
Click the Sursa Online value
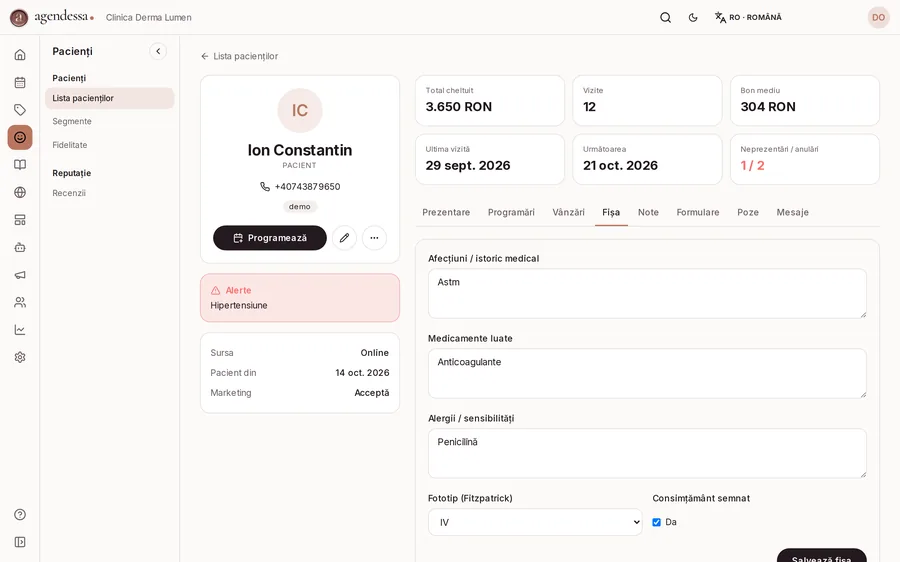(x=374, y=353)
